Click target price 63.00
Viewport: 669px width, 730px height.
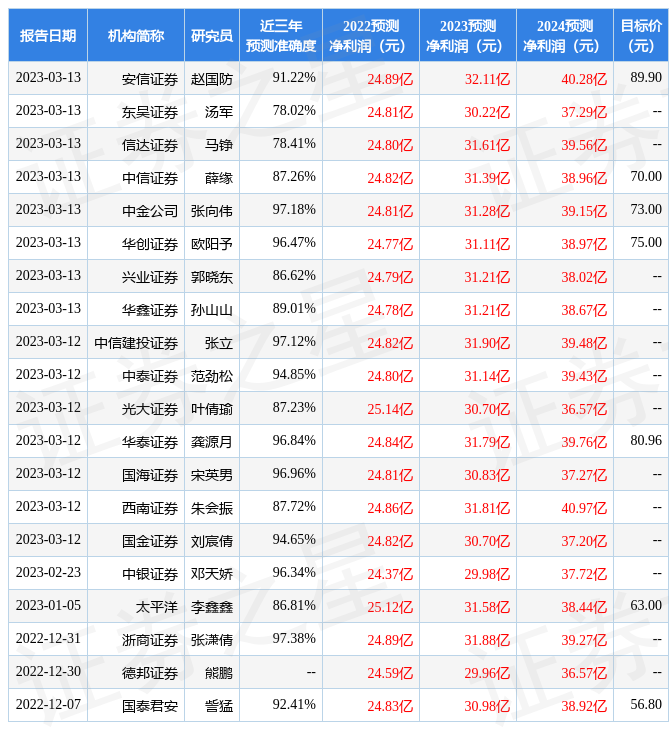(646, 606)
